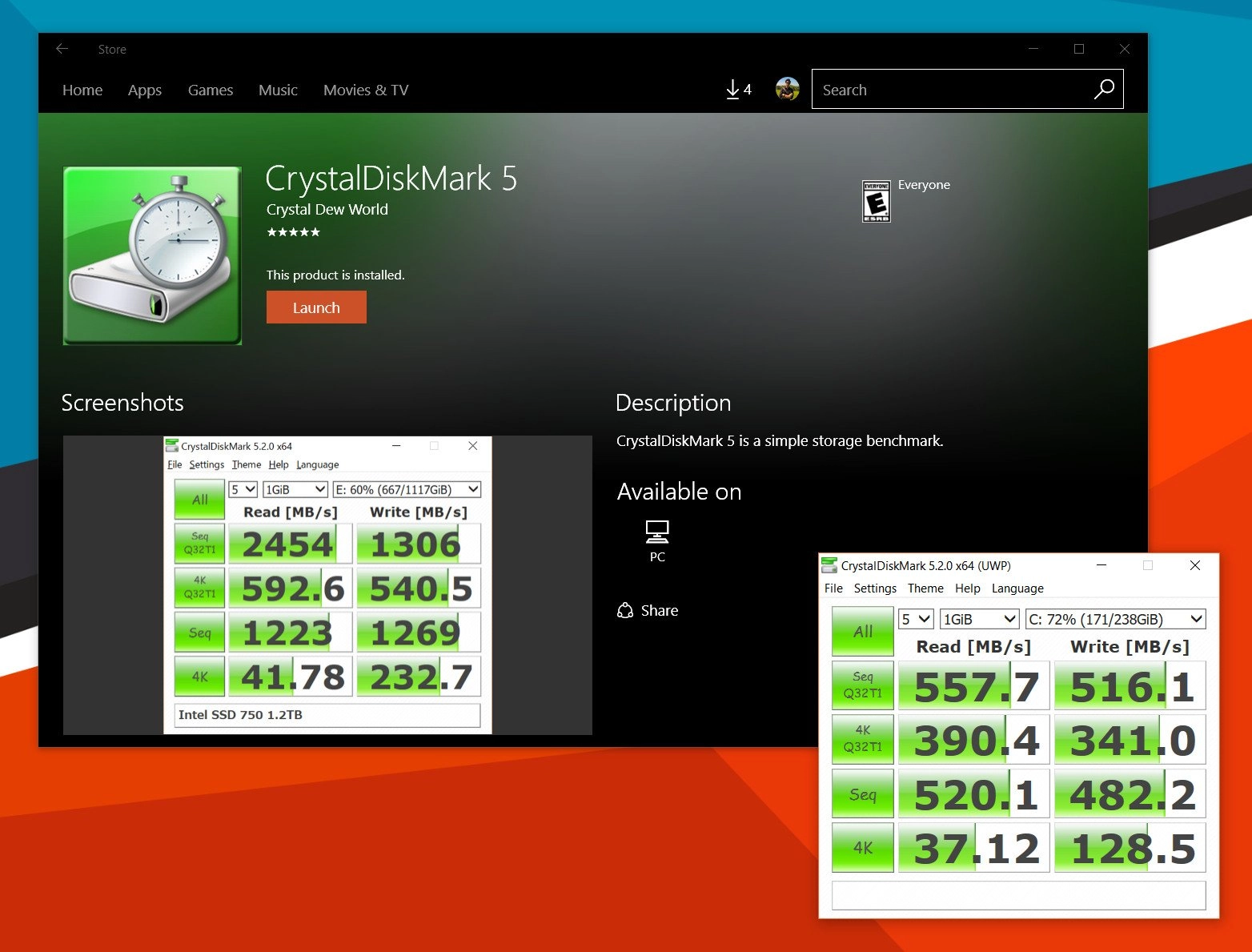The image size is (1252, 952).
Task: Click the 390.4 read result
Action: (973, 739)
